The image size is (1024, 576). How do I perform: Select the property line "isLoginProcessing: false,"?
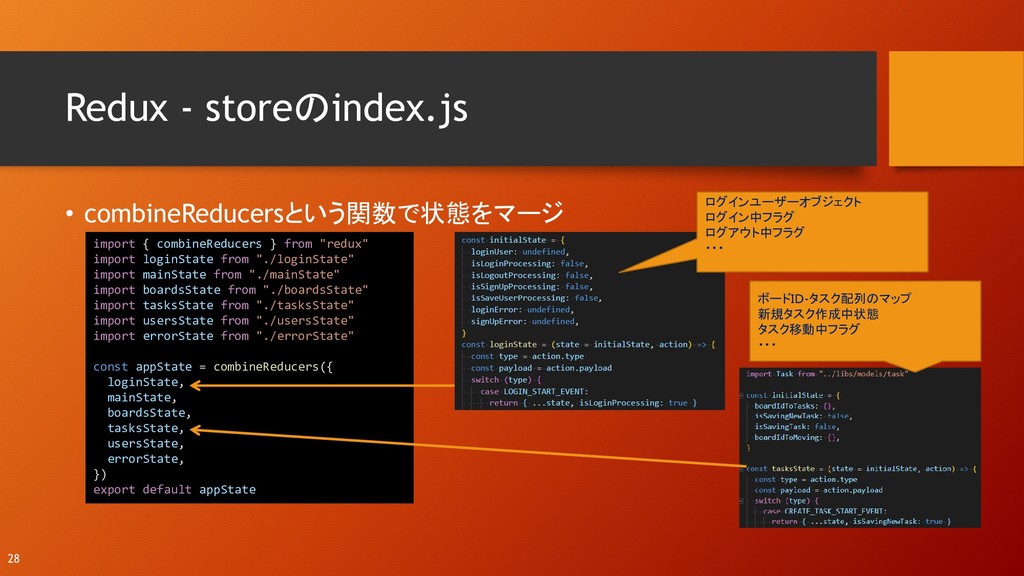[x=530, y=263]
